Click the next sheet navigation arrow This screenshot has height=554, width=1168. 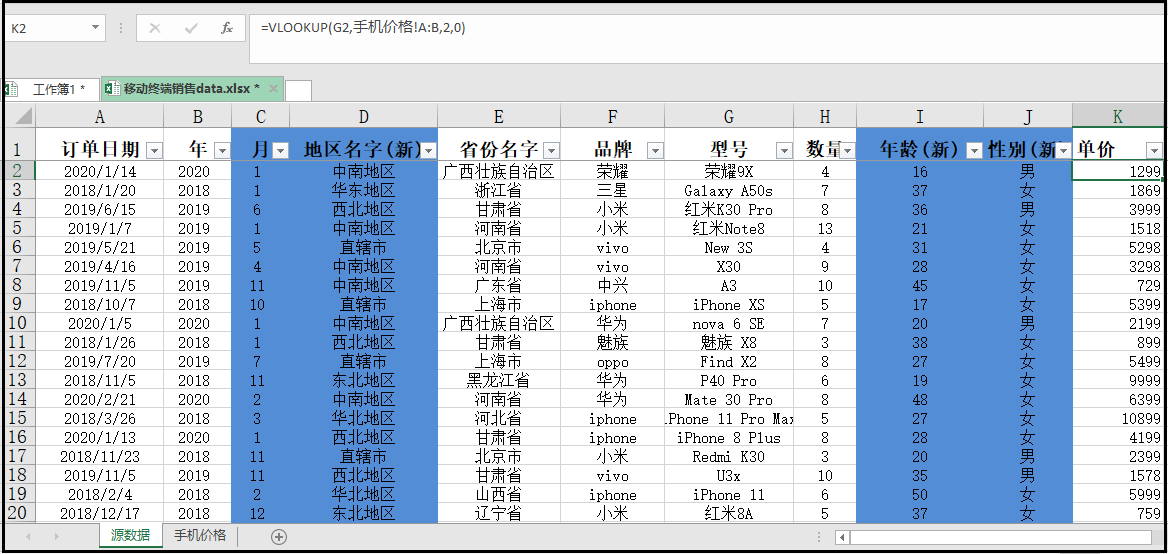pyautogui.click(x=56, y=536)
